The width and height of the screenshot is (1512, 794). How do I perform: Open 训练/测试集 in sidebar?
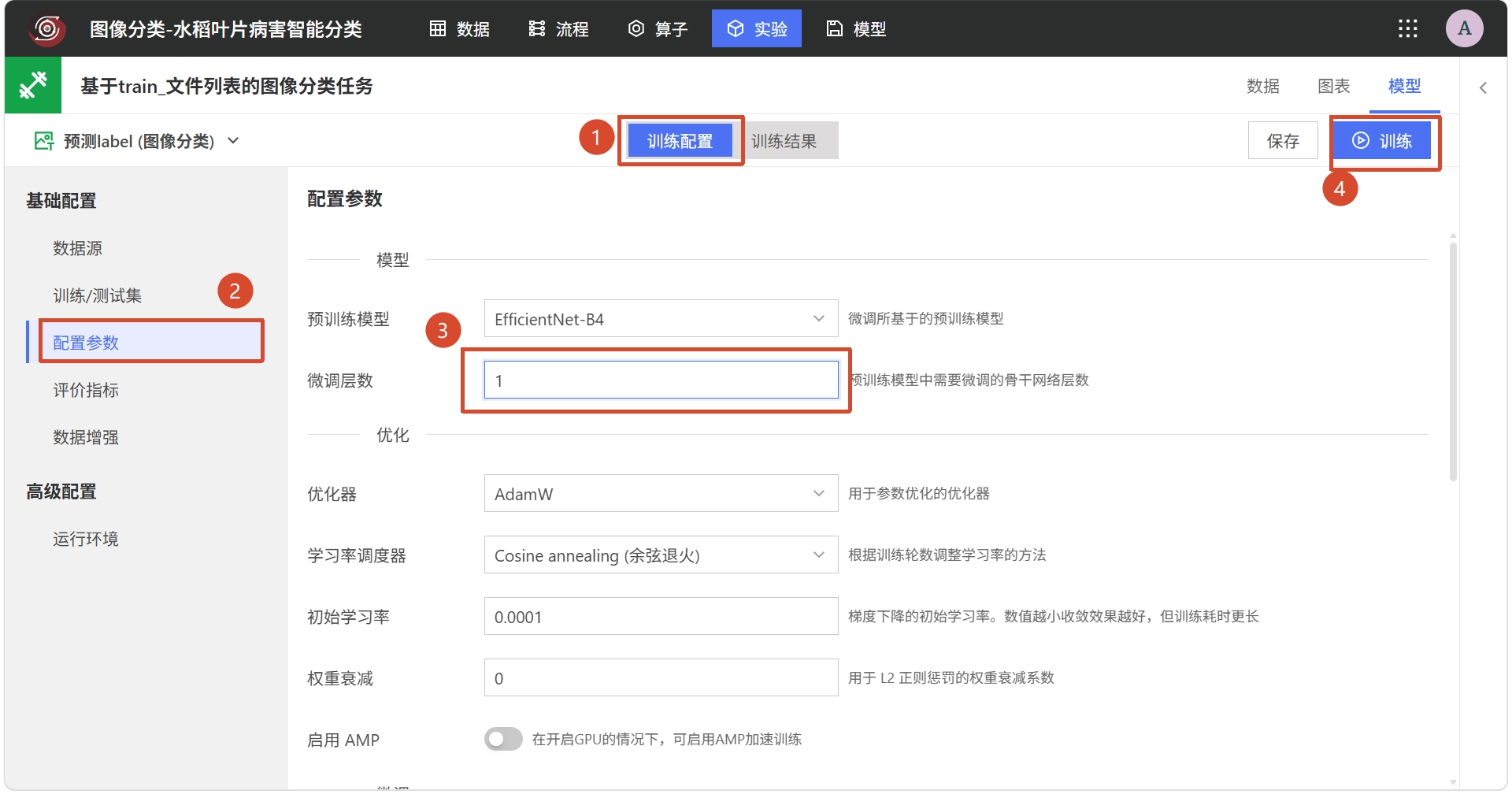click(98, 295)
